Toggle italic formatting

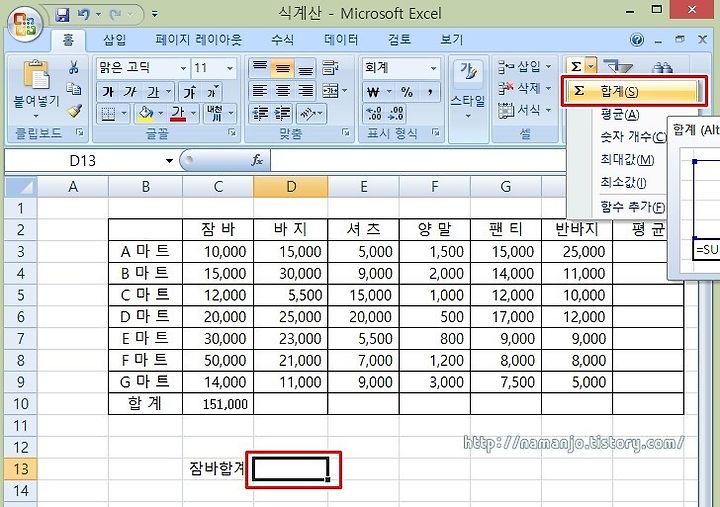130,92
